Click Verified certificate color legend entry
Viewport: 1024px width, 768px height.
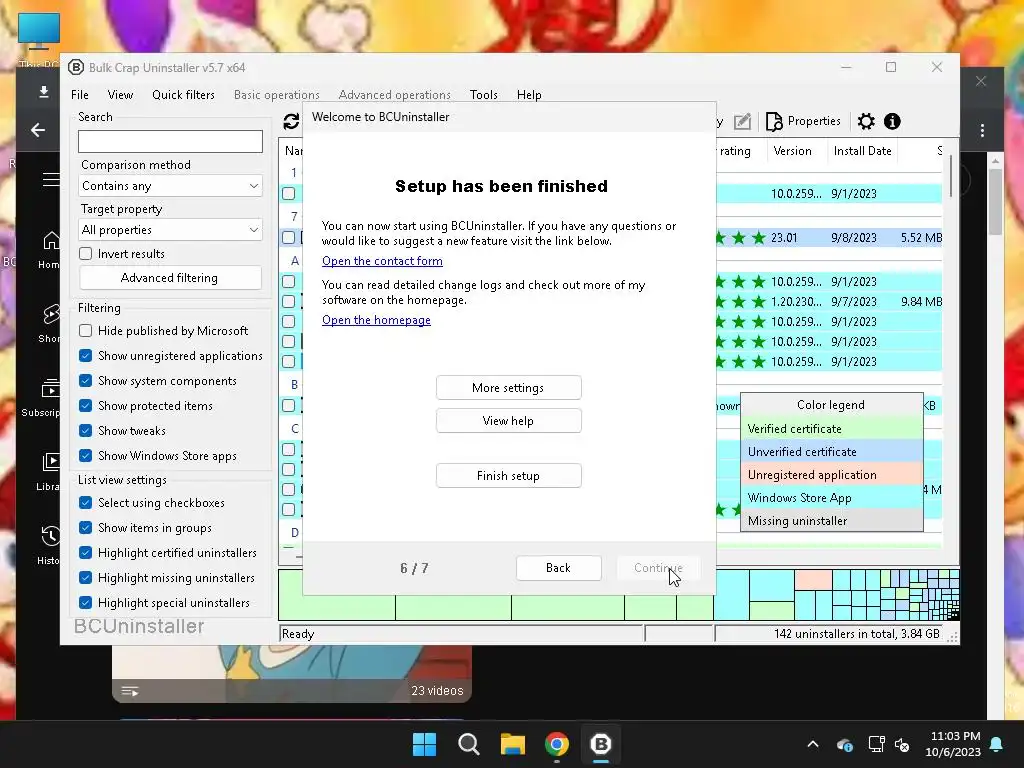pyautogui.click(x=831, y=429)
